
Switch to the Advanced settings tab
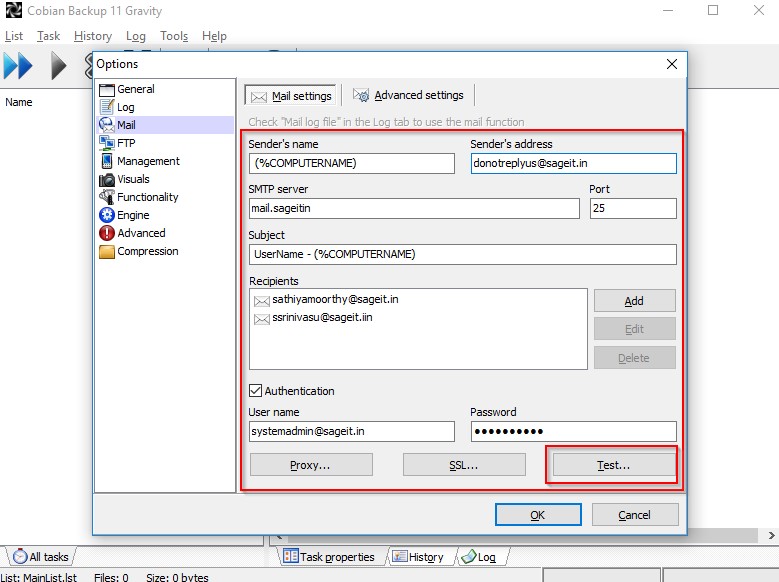click(409, 96)
